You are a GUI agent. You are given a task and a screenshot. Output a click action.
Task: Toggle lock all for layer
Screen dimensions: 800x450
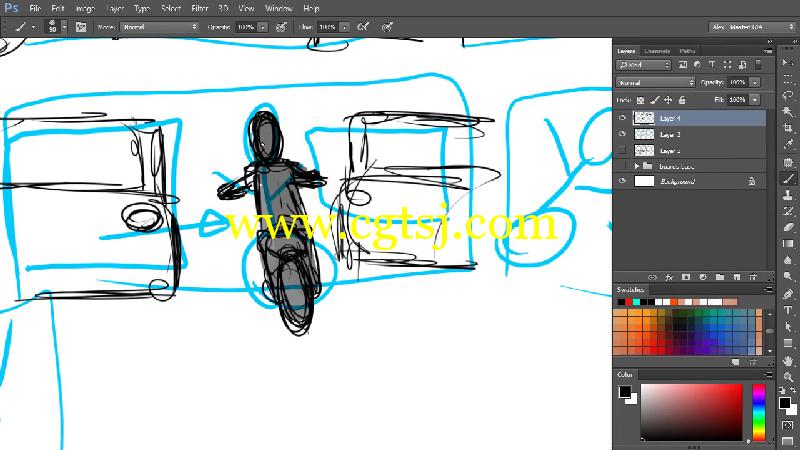point(682,100)
